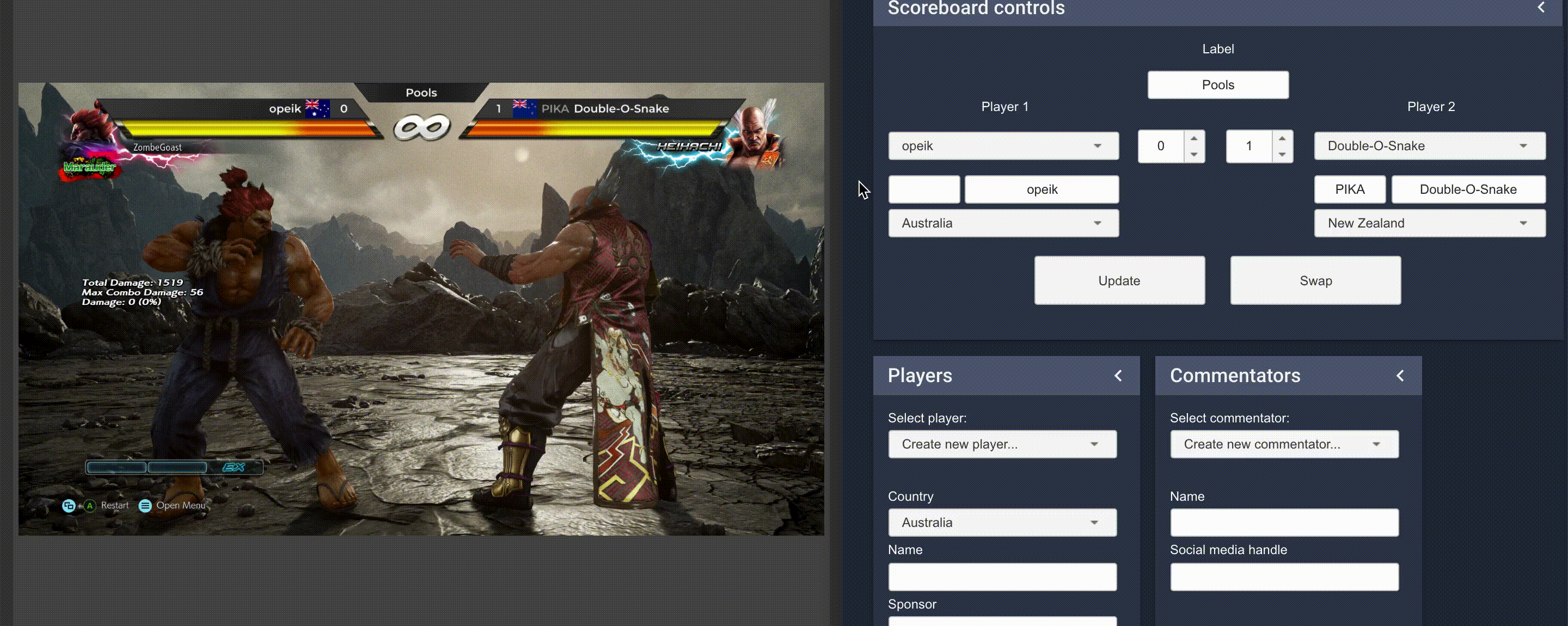Collapse the Scoreboard controls panel
1568x626 pixels.
tap(1541, 7)
